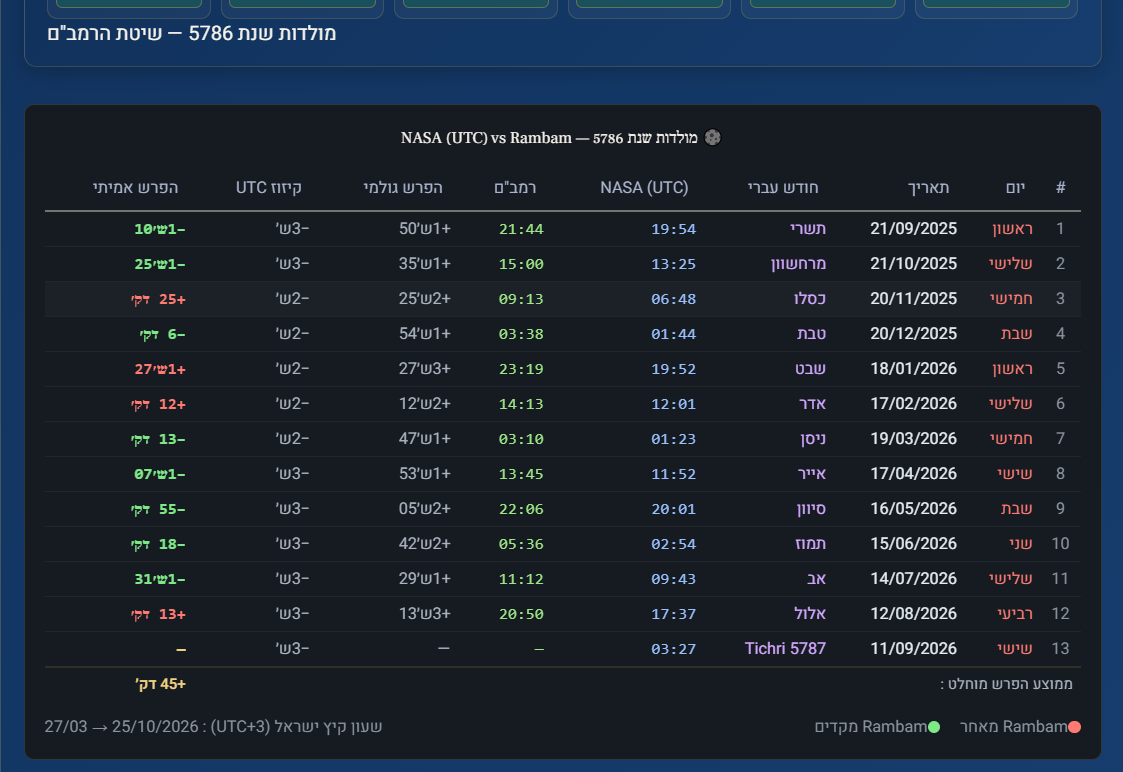Select the Tichri 5787 month cell
Screen dimensions: 1123x772
click(785, 648)
